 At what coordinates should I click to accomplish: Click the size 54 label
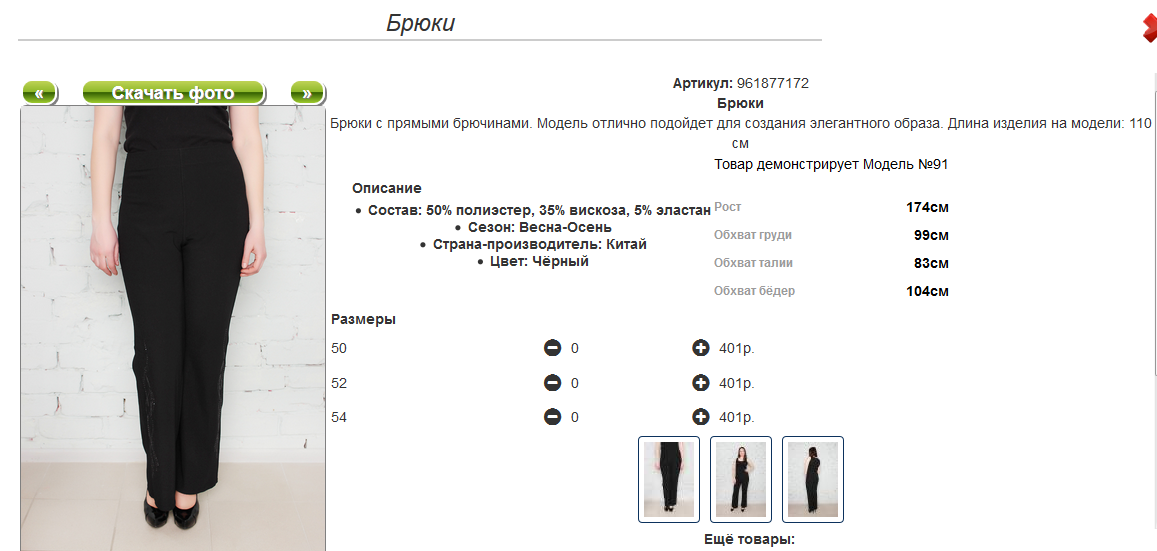(x=339, y=417)
